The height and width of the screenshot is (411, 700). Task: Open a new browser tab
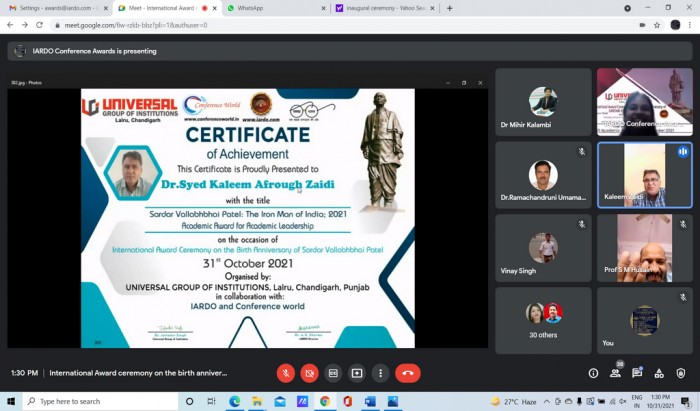pyautogui.click(x=449, y=8)
